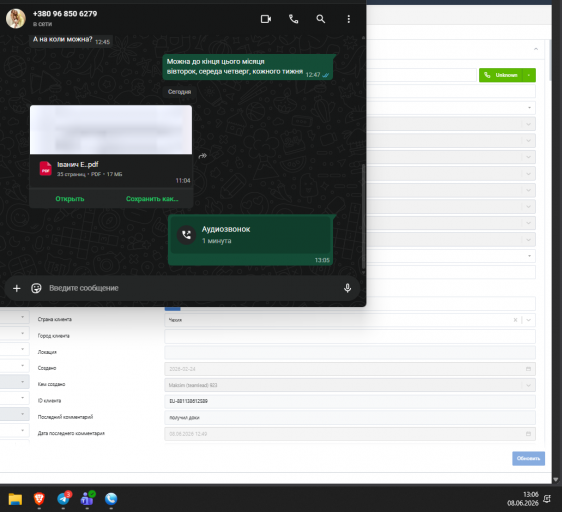Open Microsoft Teams from the taskbar
This screenshot has width=562, height=512.
[x=87, y=498]
